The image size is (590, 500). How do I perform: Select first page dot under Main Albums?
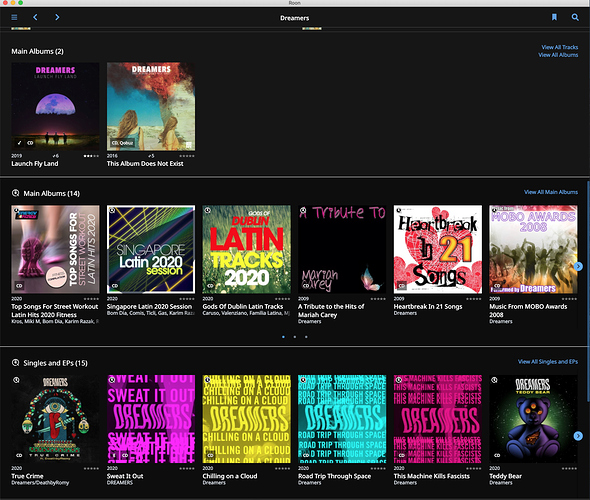283,337
